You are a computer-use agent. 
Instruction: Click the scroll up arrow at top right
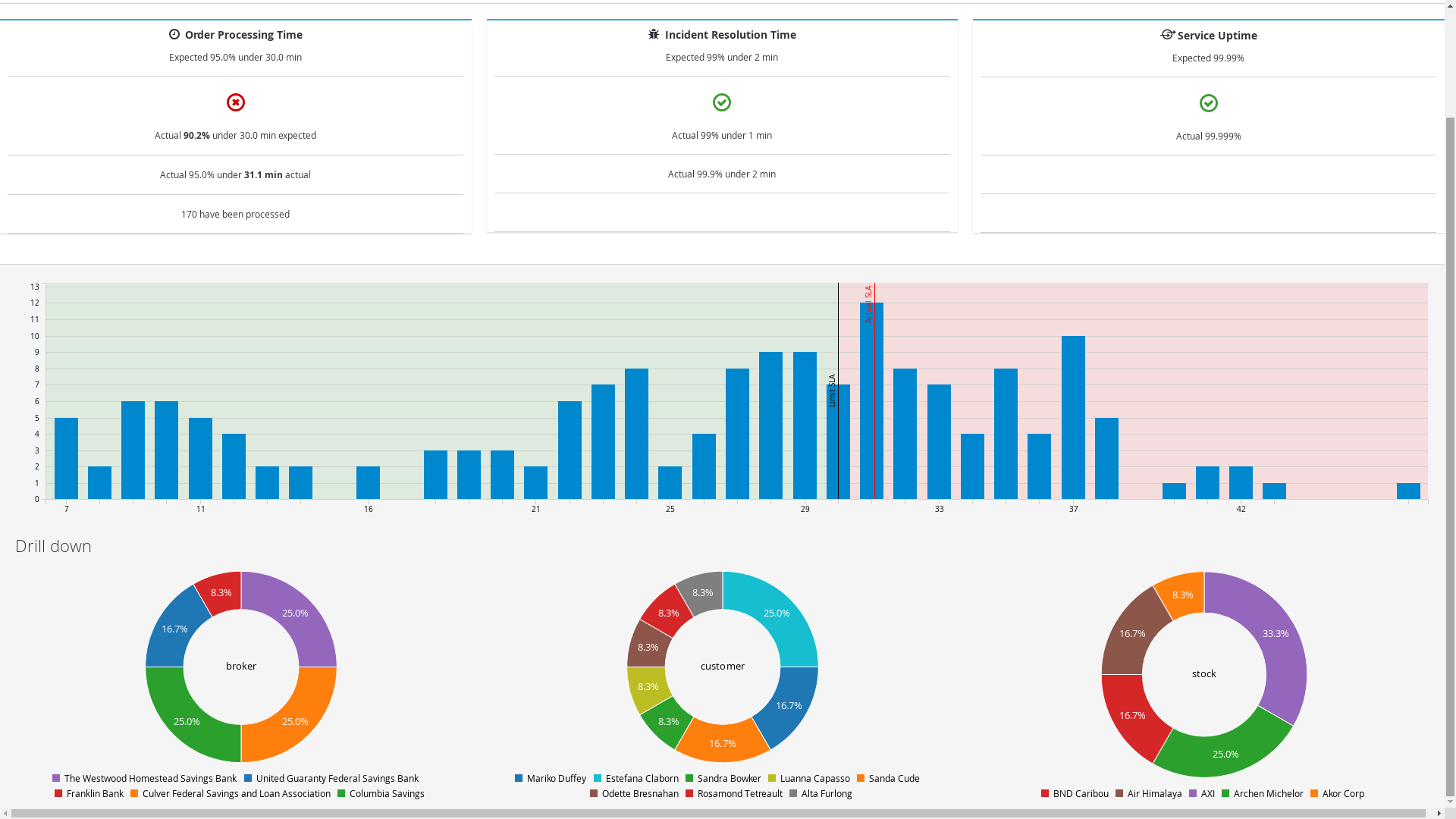[1450, 6]
